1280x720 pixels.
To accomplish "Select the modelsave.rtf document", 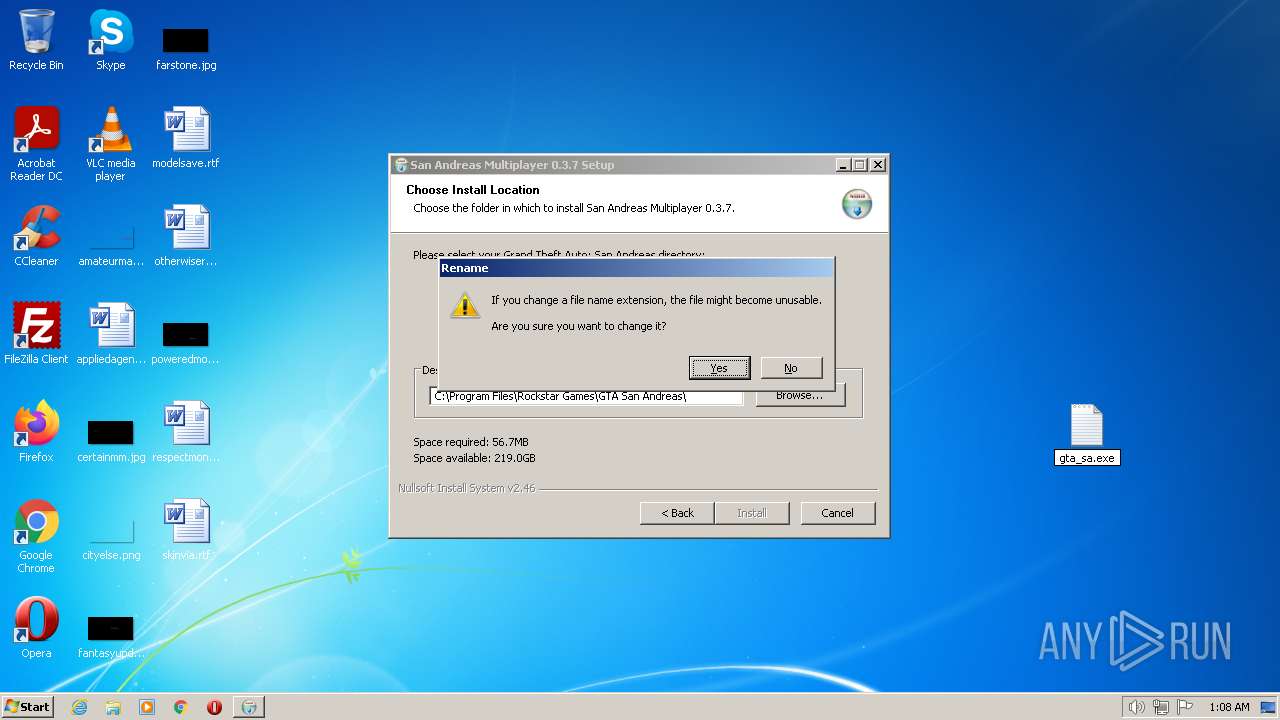I will 186,138.
